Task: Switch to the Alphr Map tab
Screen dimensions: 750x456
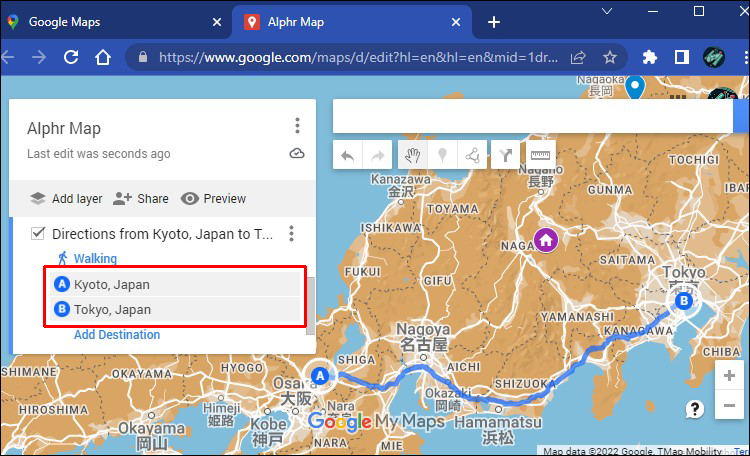Action: (x=352, y=22)
